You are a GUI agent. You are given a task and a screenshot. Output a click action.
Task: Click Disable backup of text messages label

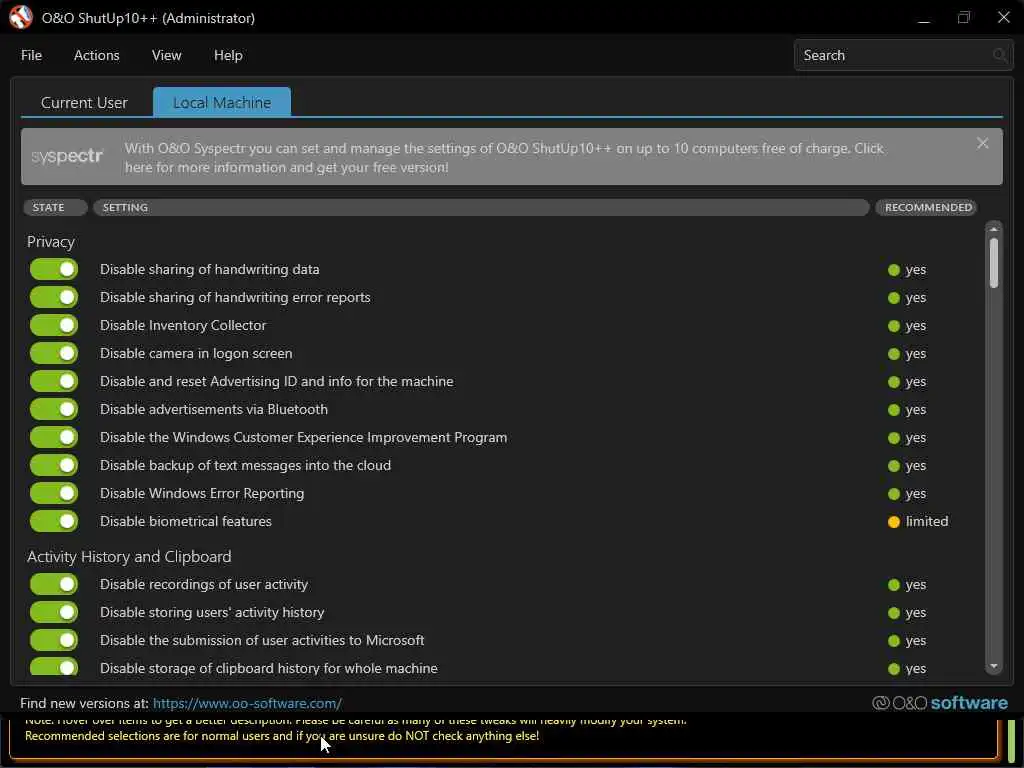(246, 465)
